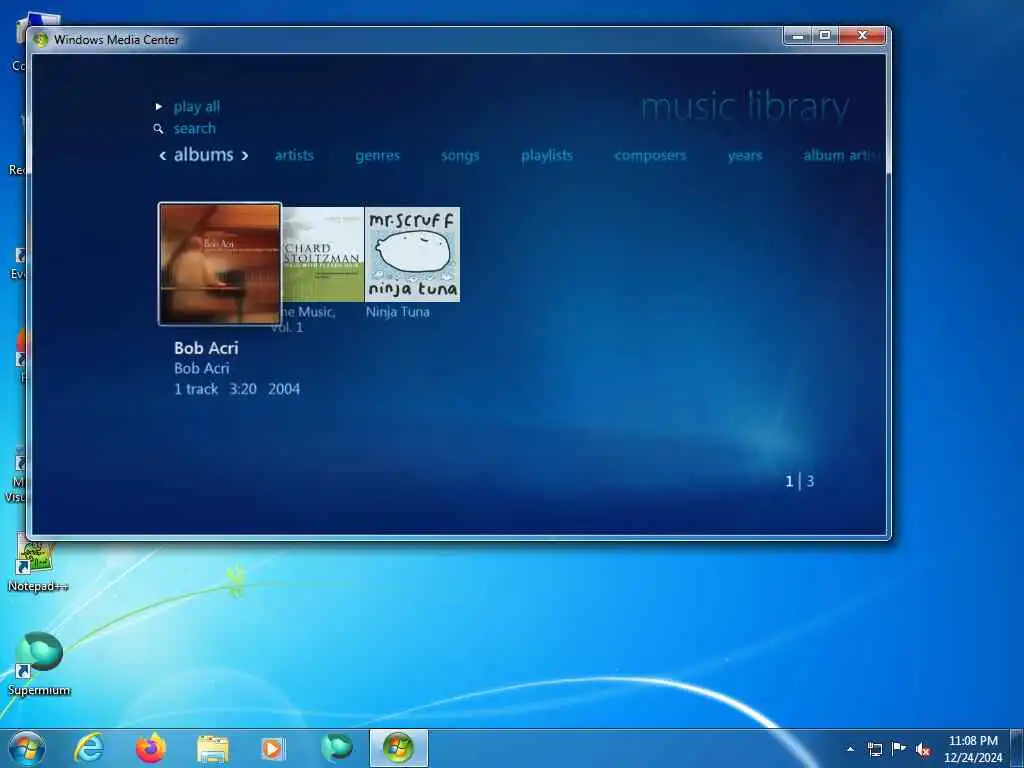The height and width of the screenshot is (768, 1024).
Task: Maximize the Windows Media Center window
Action: coord(825,36)
